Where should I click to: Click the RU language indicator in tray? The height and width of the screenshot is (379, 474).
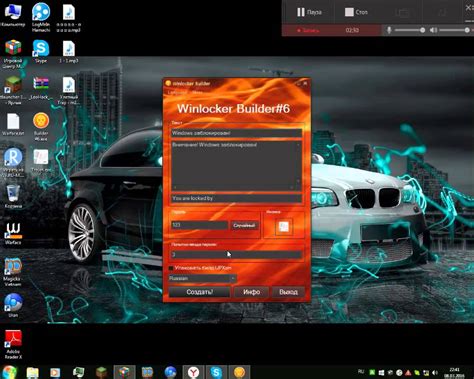point(361,371)
